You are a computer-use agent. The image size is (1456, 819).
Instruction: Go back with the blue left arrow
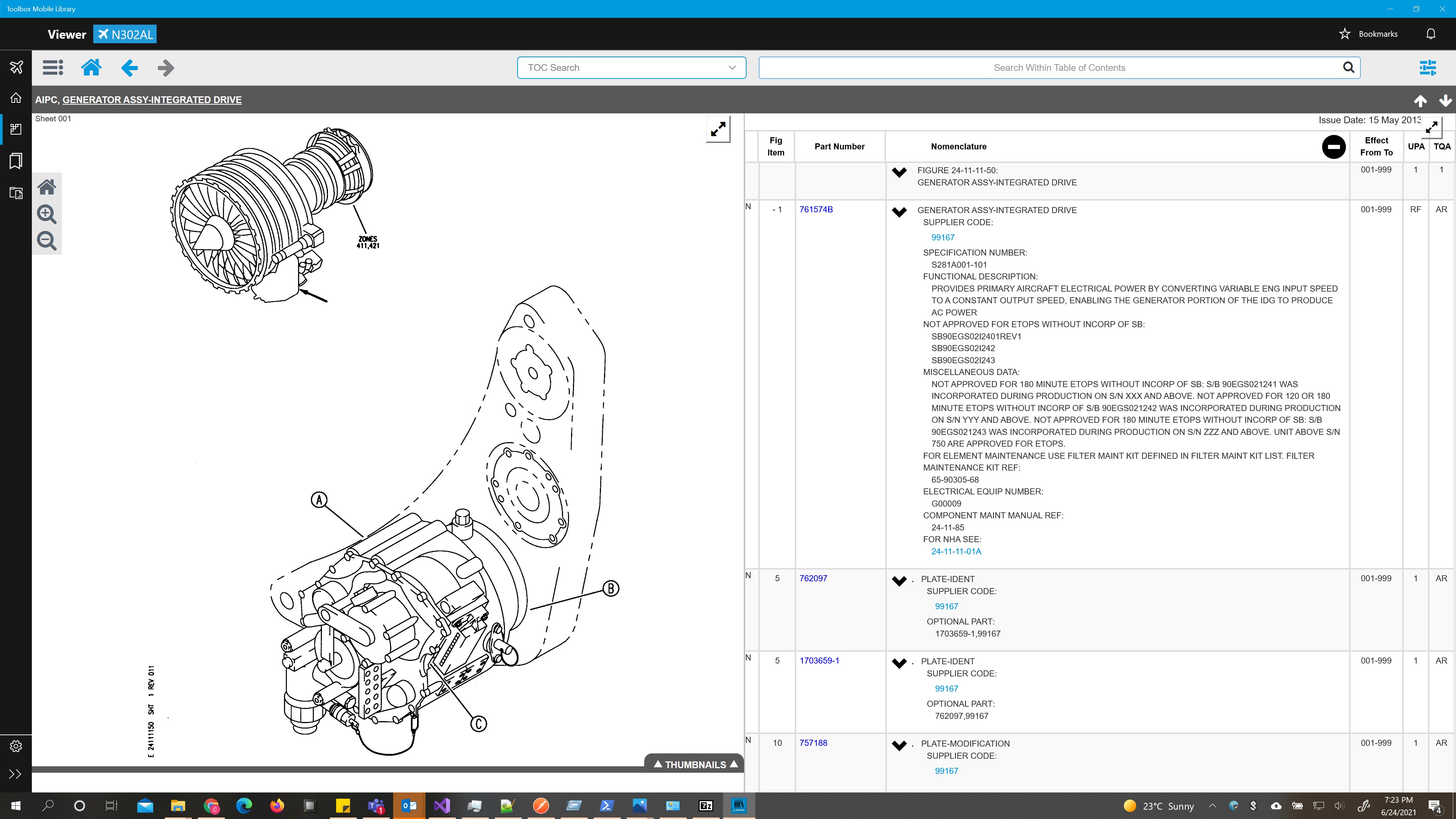(x=129, y=68)
